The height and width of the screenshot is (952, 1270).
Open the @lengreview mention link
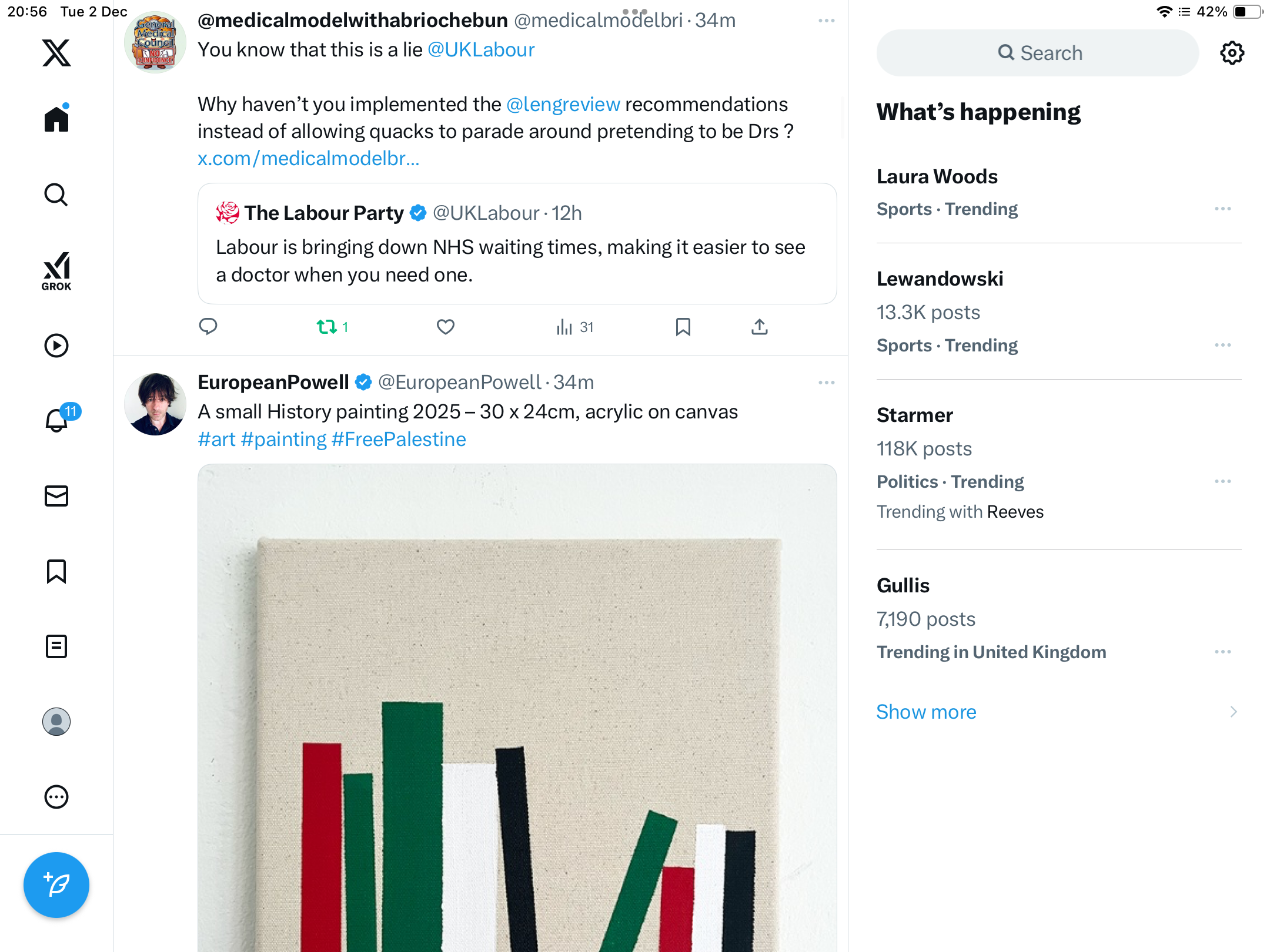point(563,104)
